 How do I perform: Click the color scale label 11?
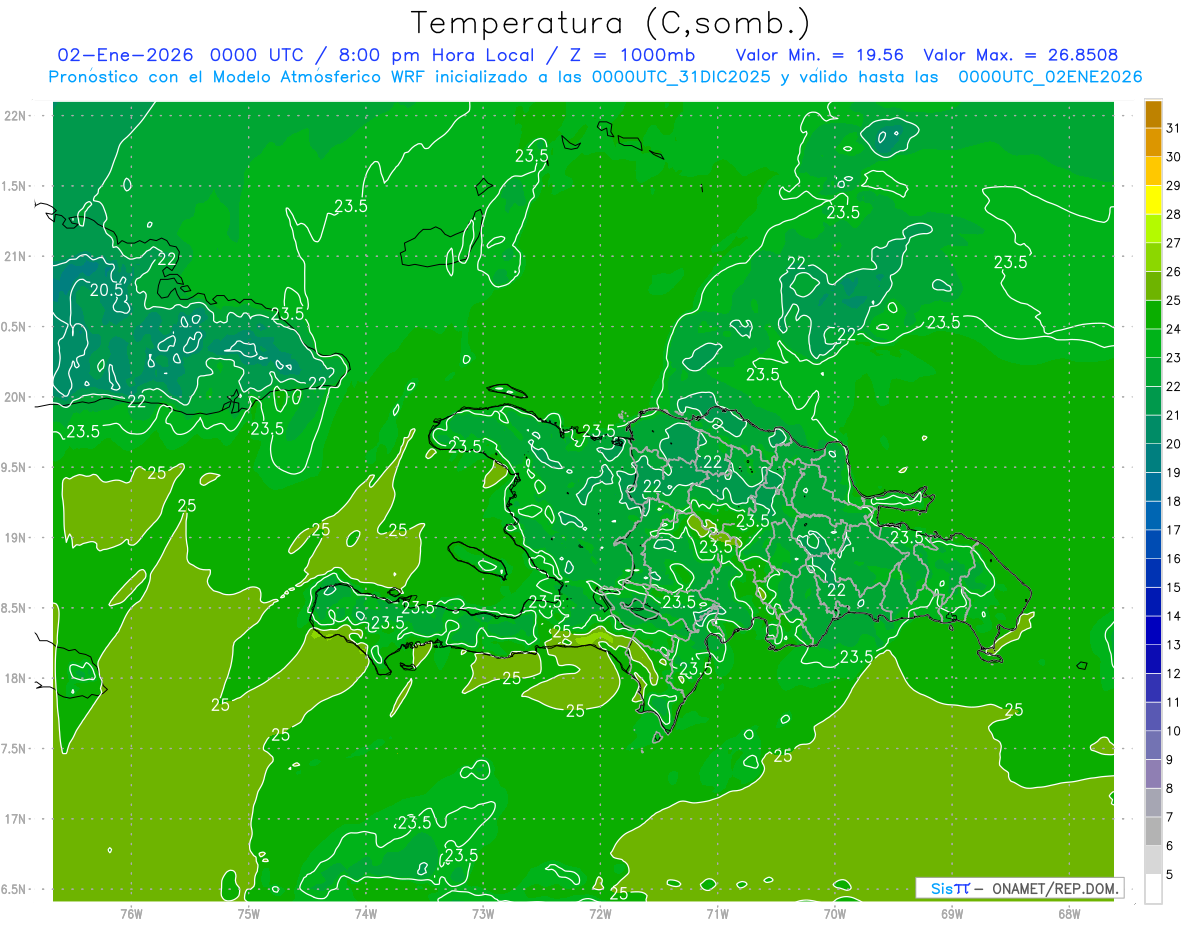[x=1174, y=702]
